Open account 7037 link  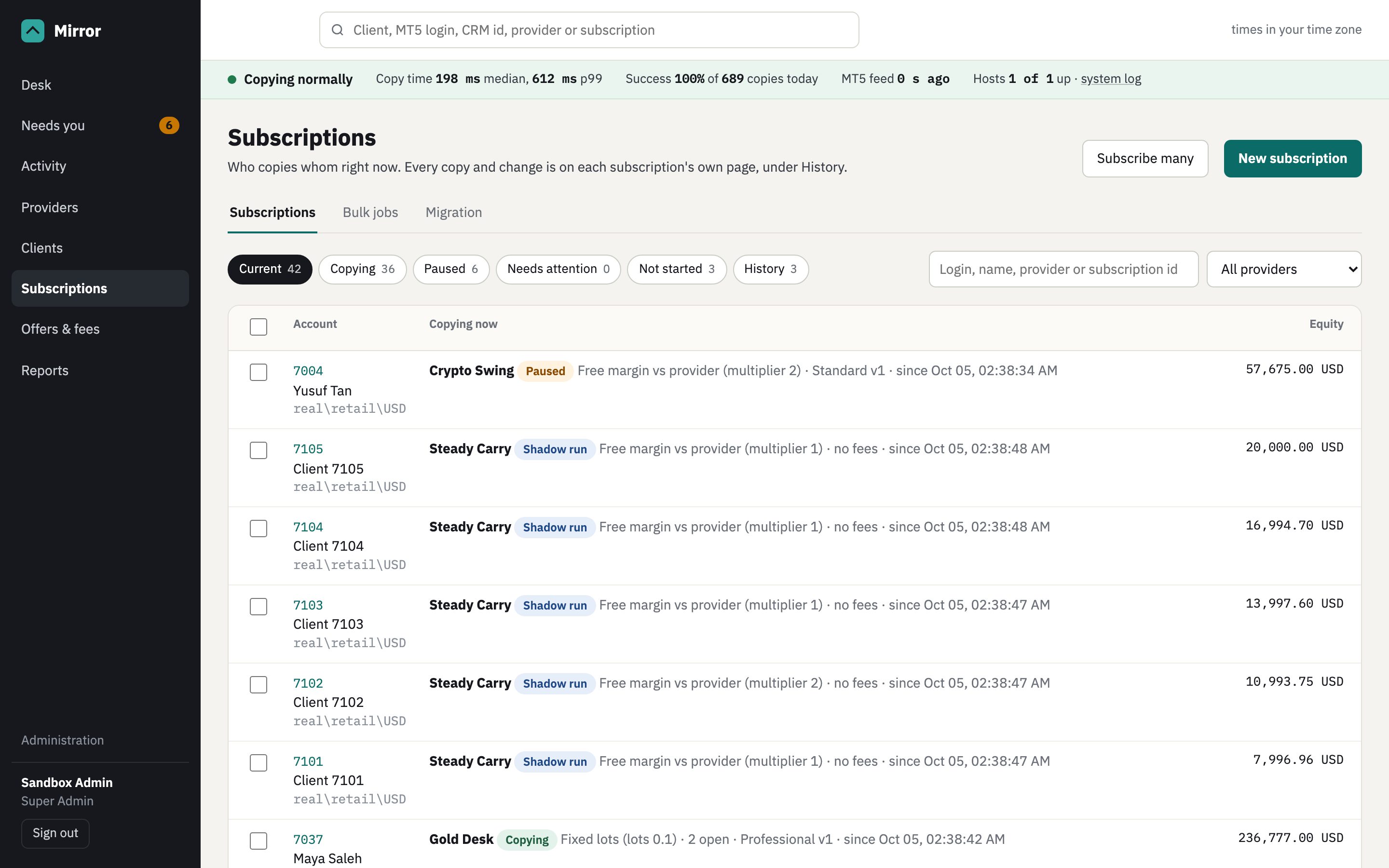(x=308, y=839)
